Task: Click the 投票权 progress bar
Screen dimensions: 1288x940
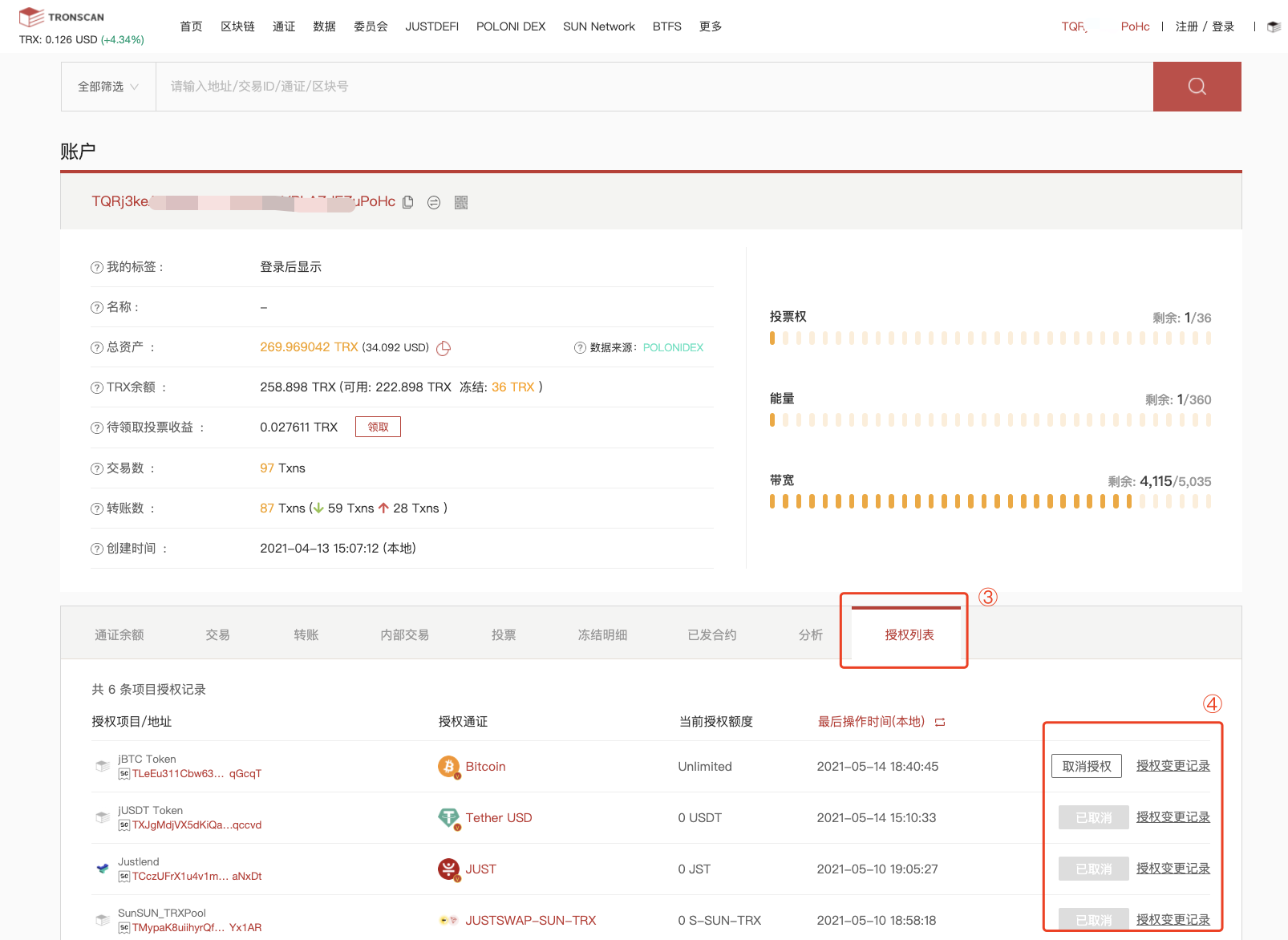Action: [990, 338]
